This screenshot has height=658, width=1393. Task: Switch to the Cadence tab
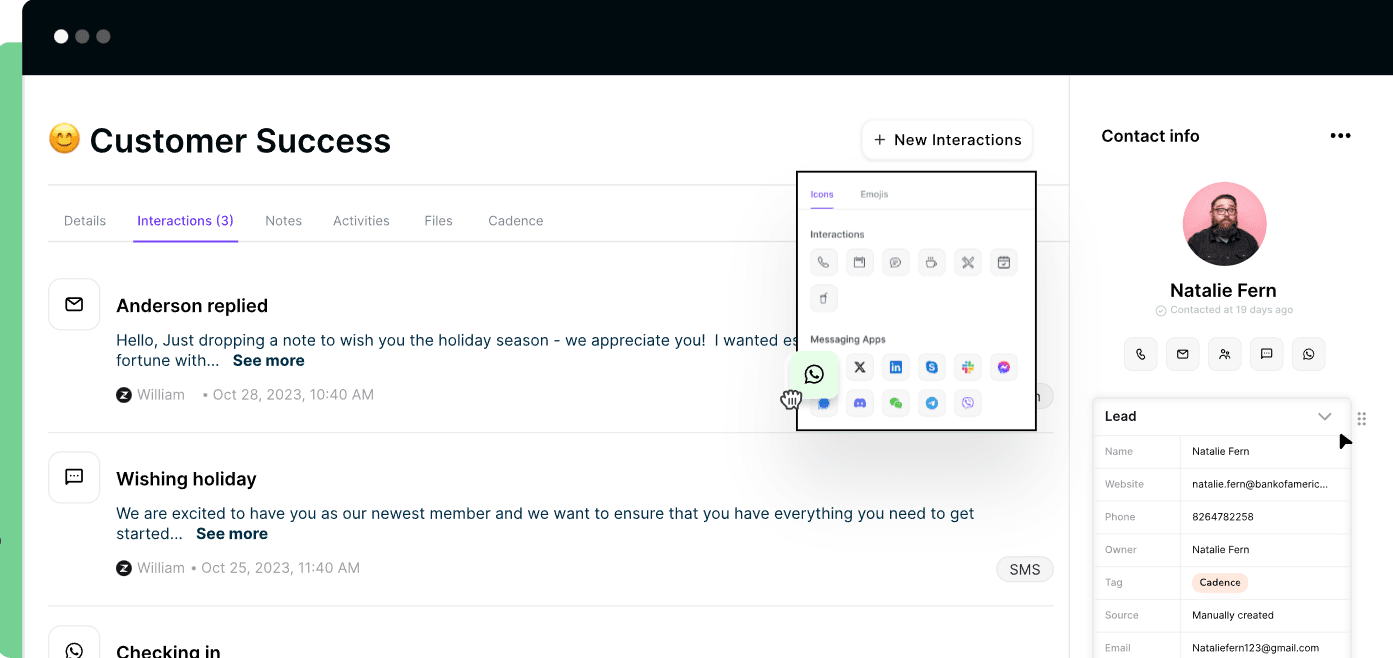tap(515, 220)
